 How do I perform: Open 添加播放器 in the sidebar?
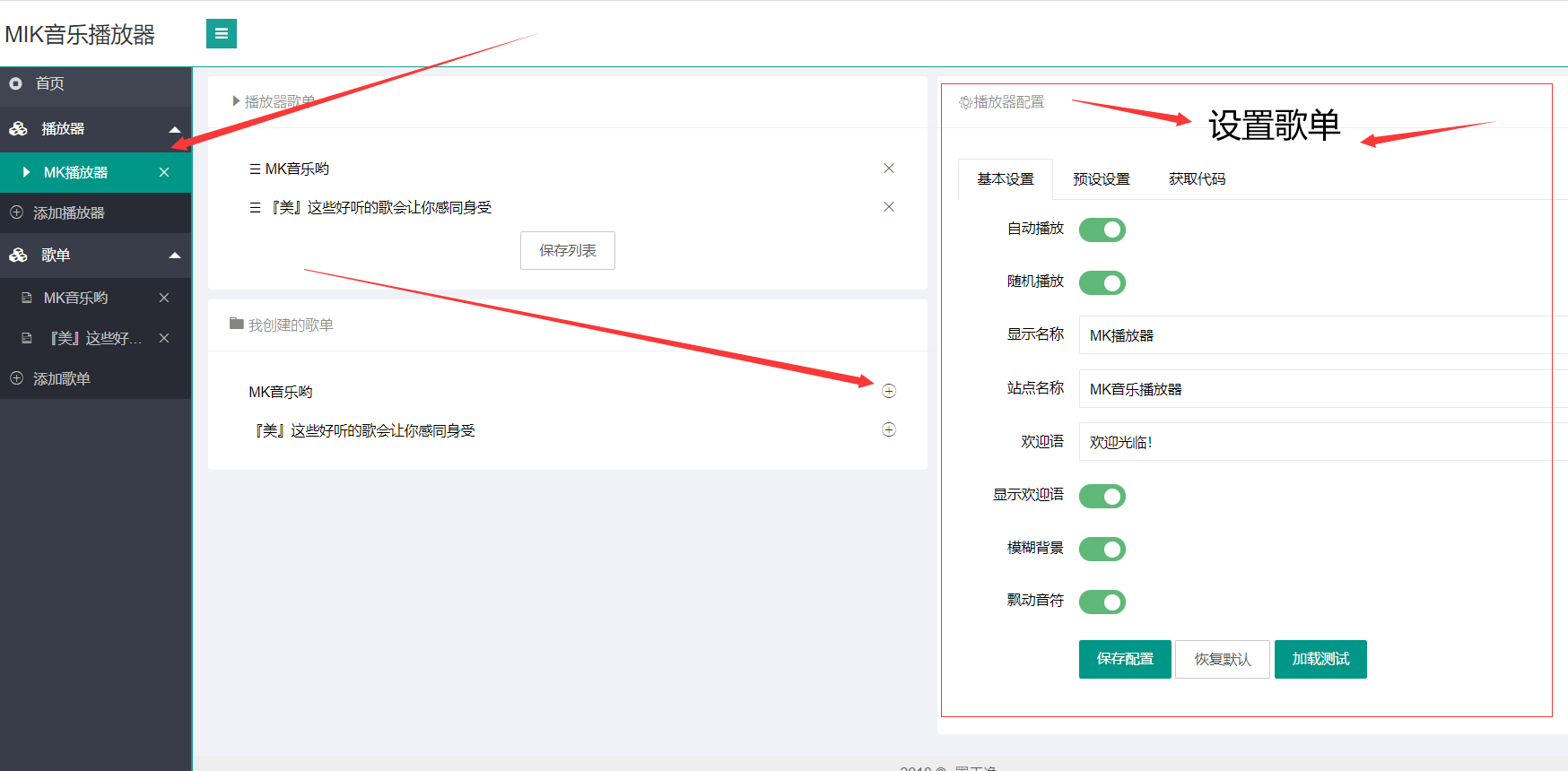pos(69,213)
